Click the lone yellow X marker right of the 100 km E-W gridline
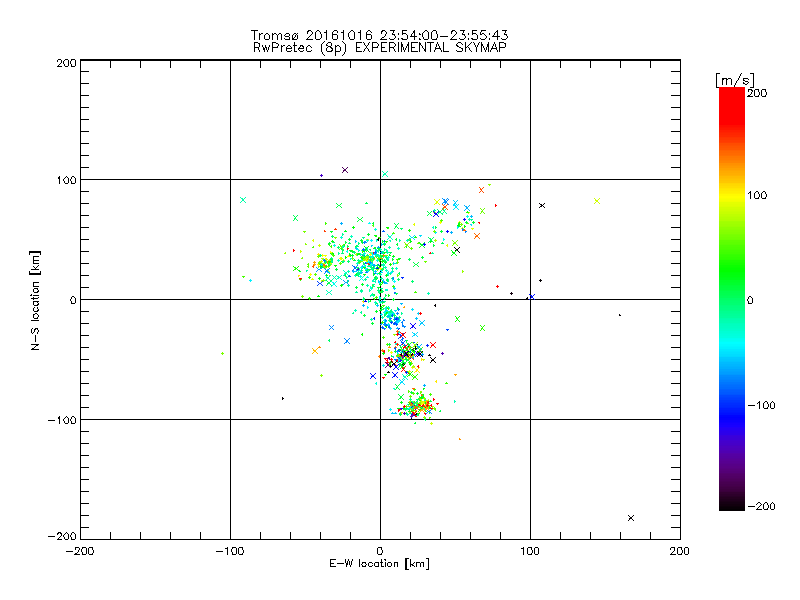Image resolution: width=800 pixels, height=600 pixels. click(597, 201)
